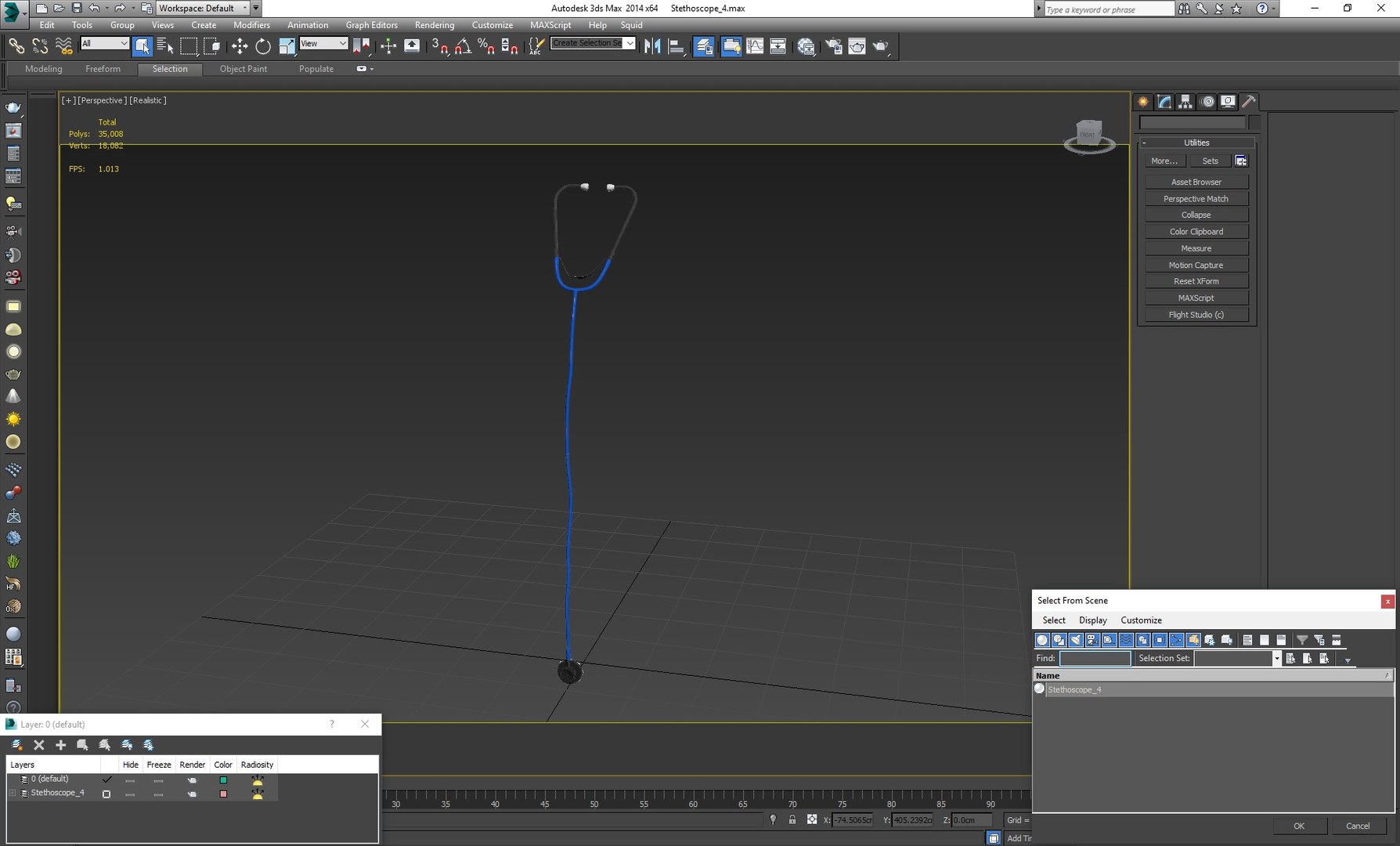Open Render Setup teapot icon
The image size is (1400, 846).
pos(834,46)
